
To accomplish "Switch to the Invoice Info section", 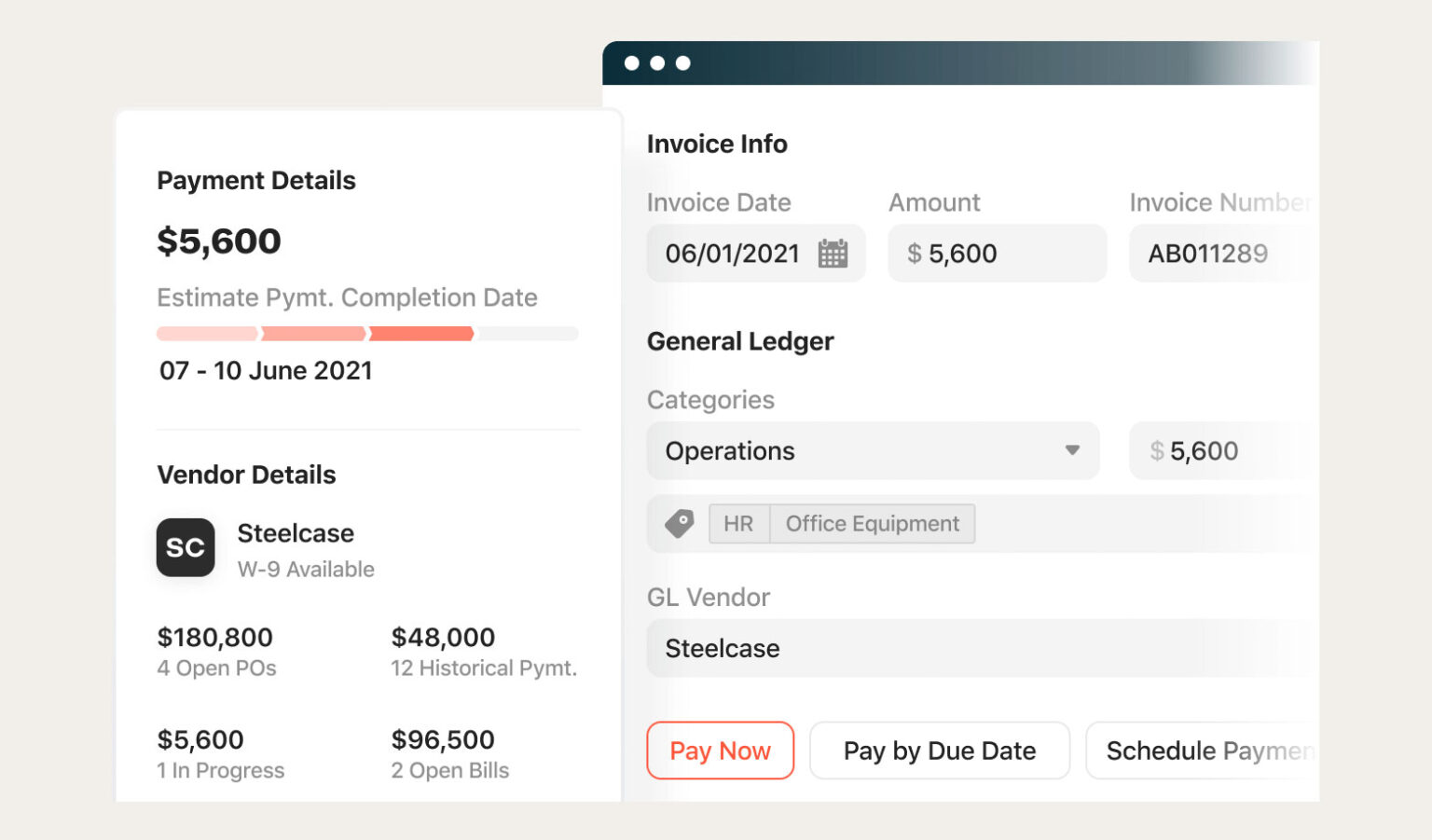I will [717, 144].
